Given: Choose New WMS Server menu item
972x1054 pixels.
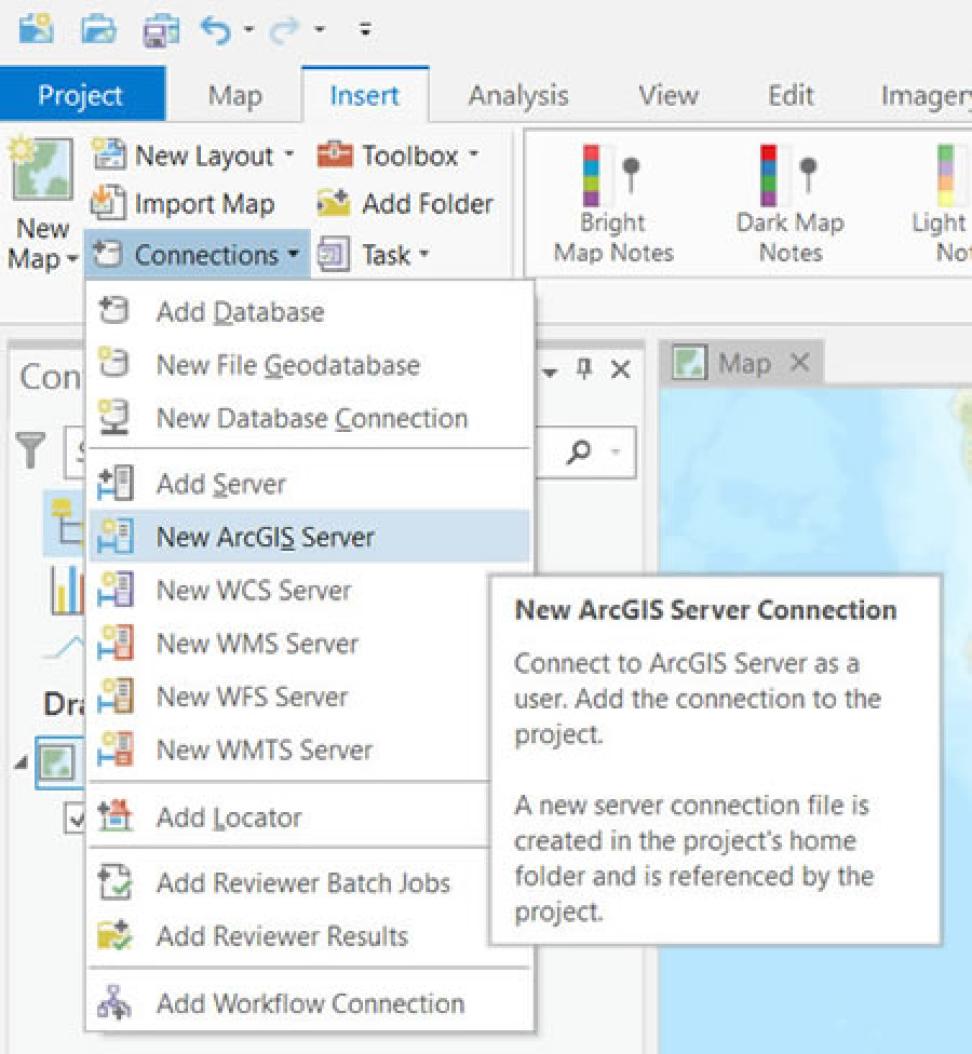Looking at the screenshot, I should click(289, 643).
